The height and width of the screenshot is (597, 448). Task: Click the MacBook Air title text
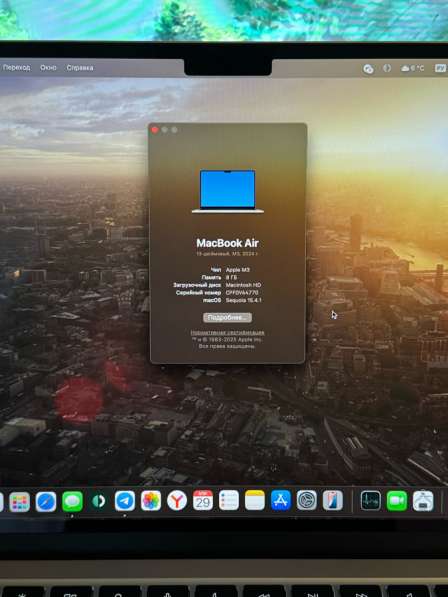point(227,243)
